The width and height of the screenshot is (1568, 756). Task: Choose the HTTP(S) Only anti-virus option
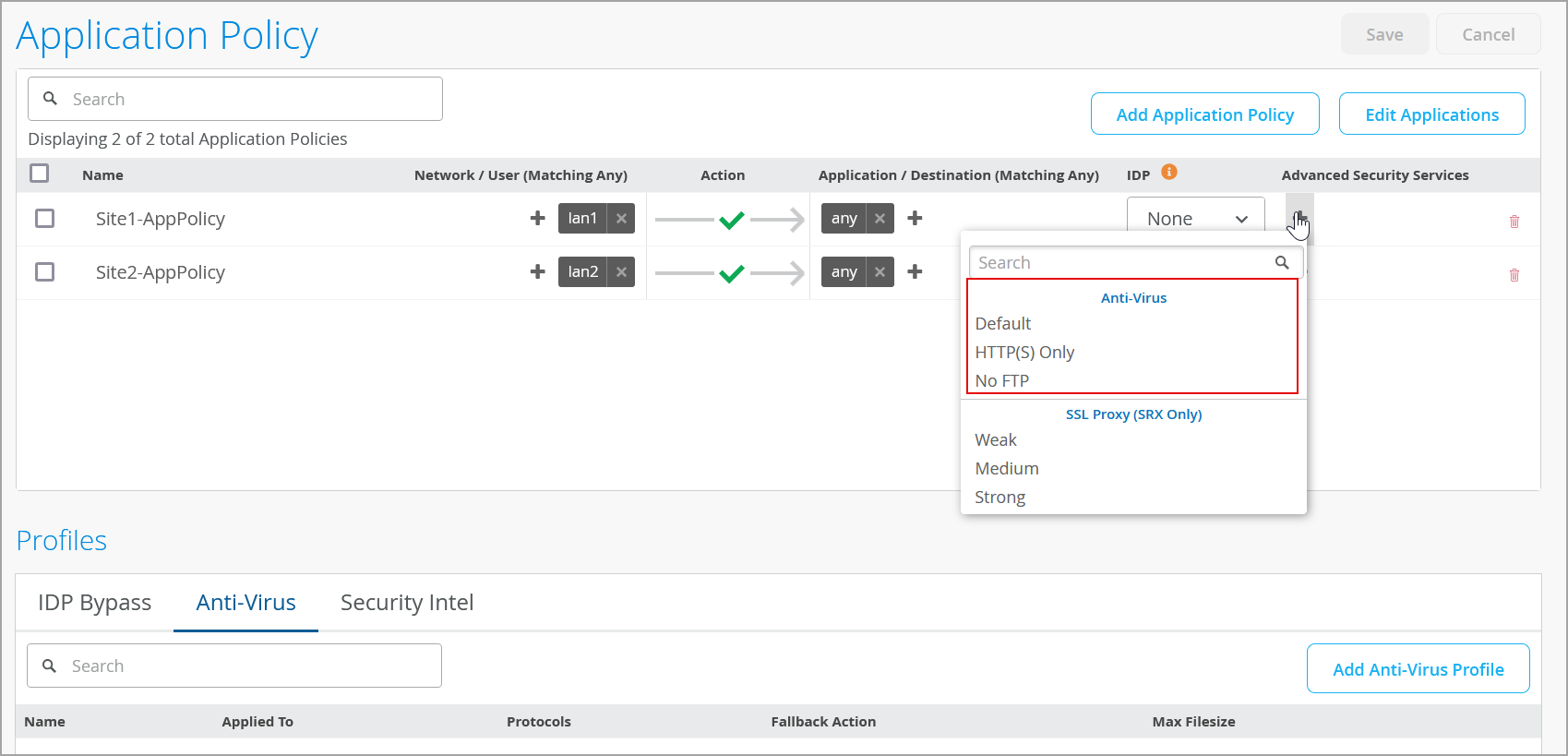click(1024, 353)
